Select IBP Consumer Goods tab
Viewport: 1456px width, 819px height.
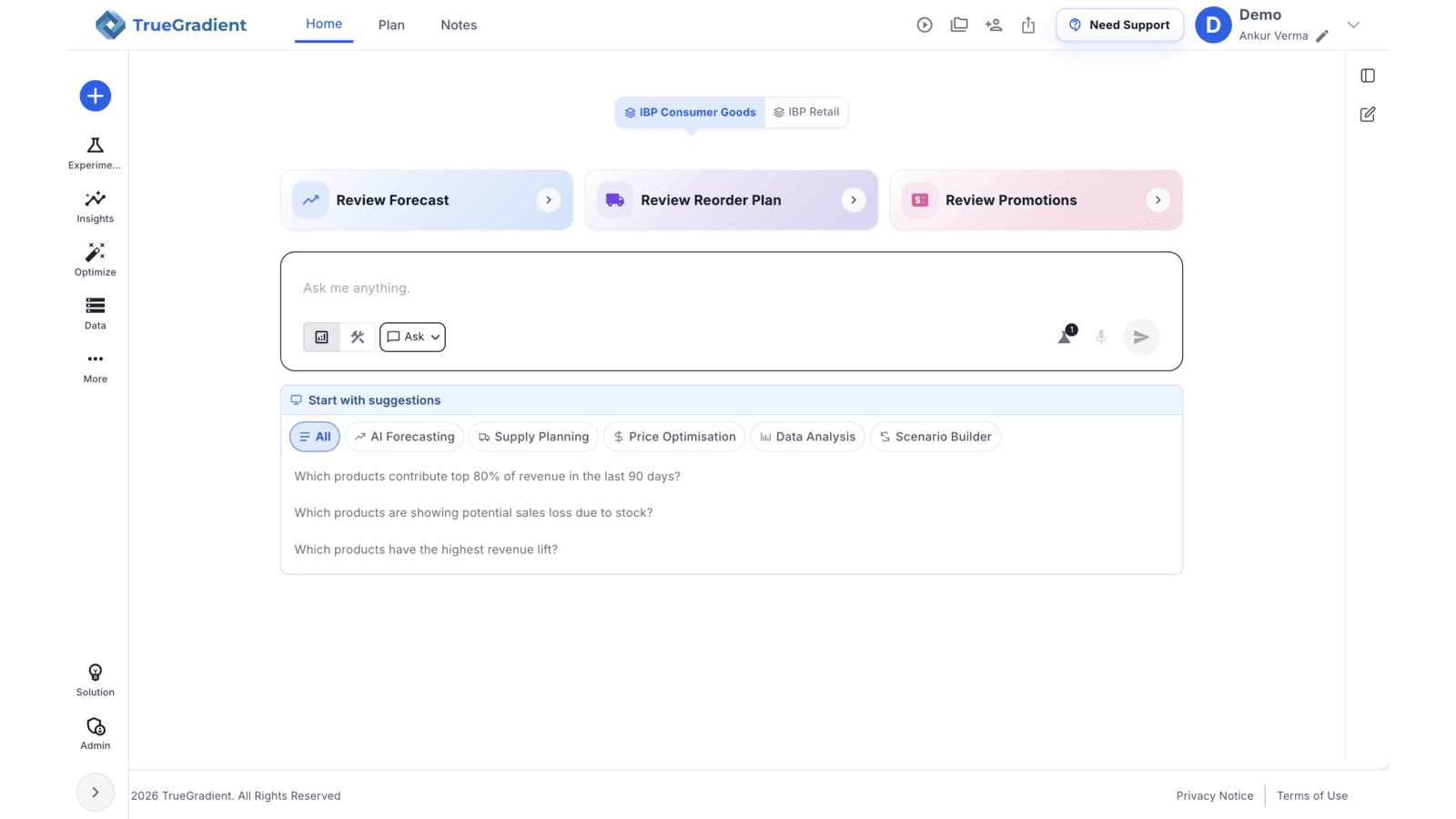tap(690, 112)
